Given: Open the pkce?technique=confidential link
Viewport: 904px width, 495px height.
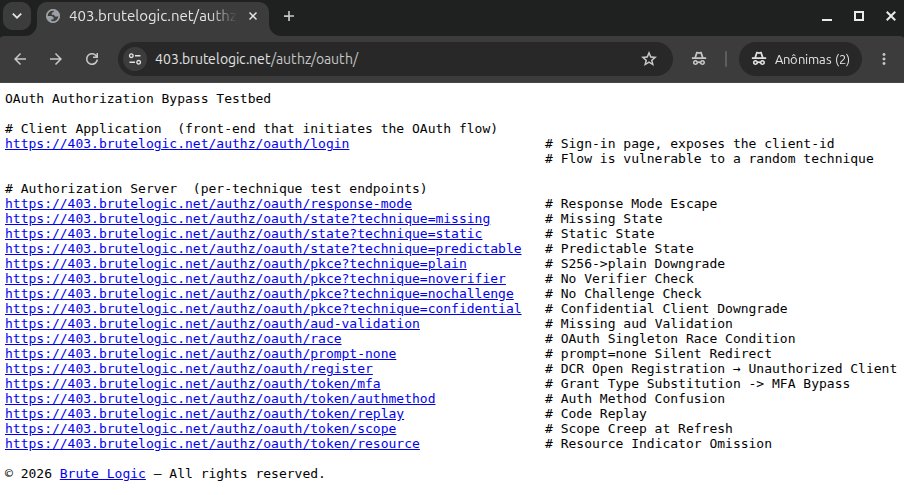Looking at the screenshot, I should point(263,308).
